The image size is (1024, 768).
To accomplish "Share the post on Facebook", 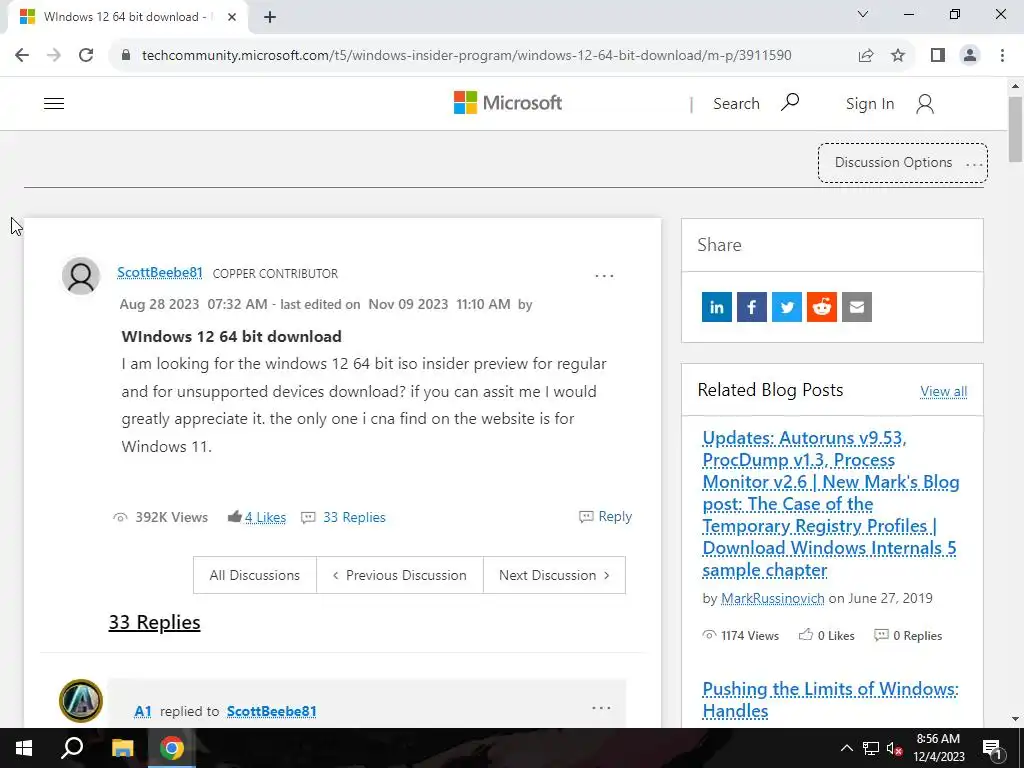I will point(752,307).
